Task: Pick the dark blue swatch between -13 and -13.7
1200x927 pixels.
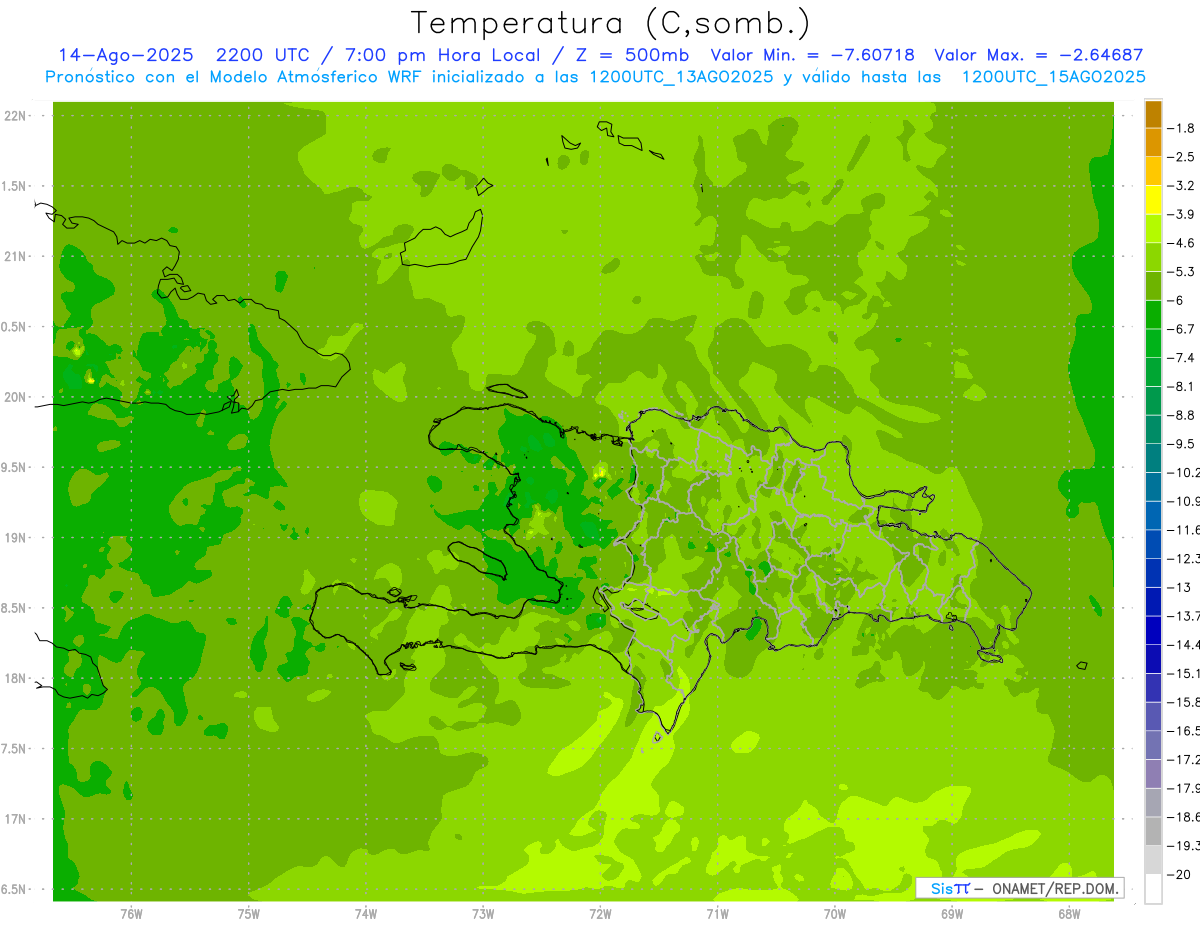Action: pos(1153,602)
